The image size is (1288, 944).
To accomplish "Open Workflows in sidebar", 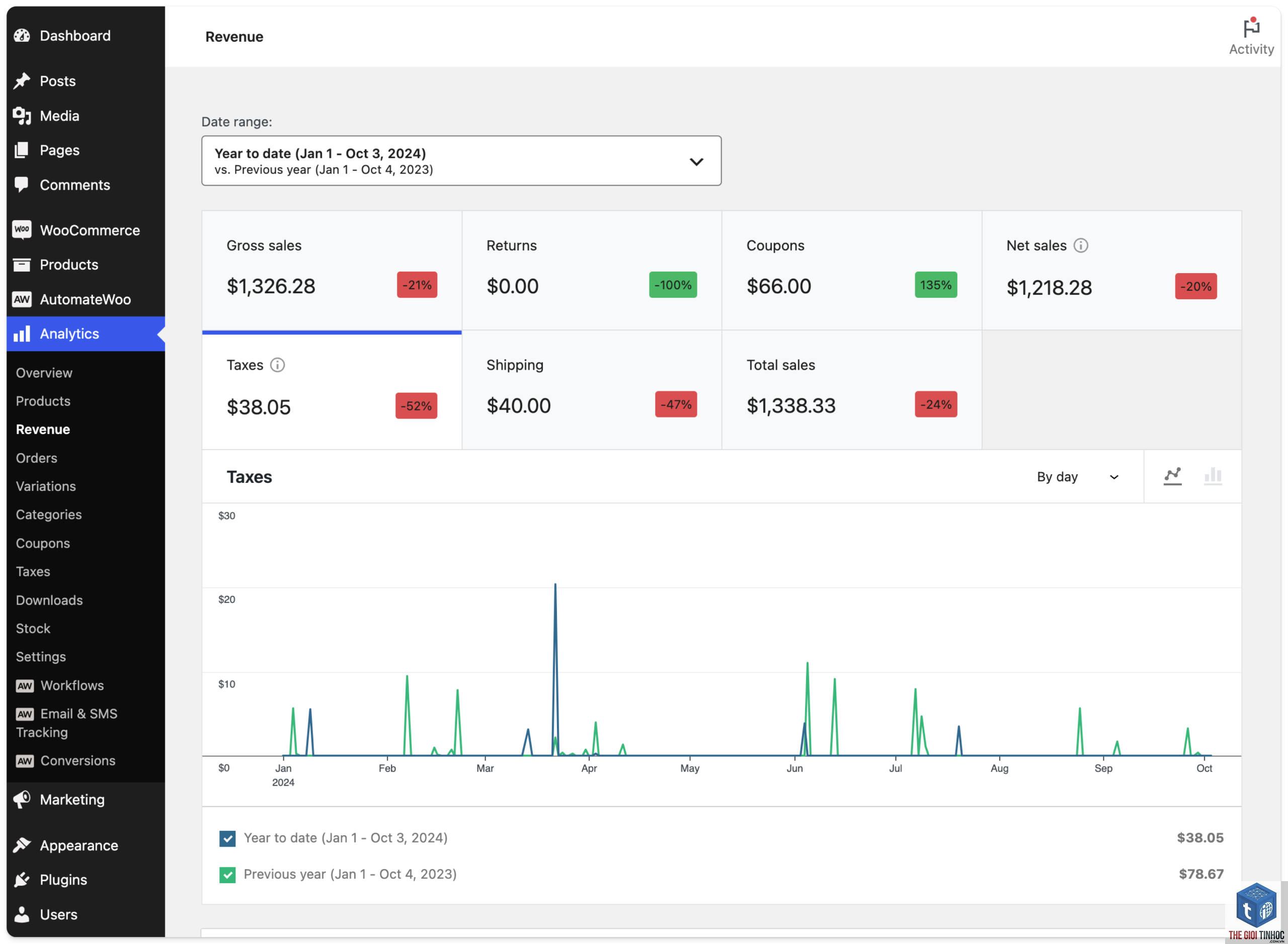I will tap(72, 685).
